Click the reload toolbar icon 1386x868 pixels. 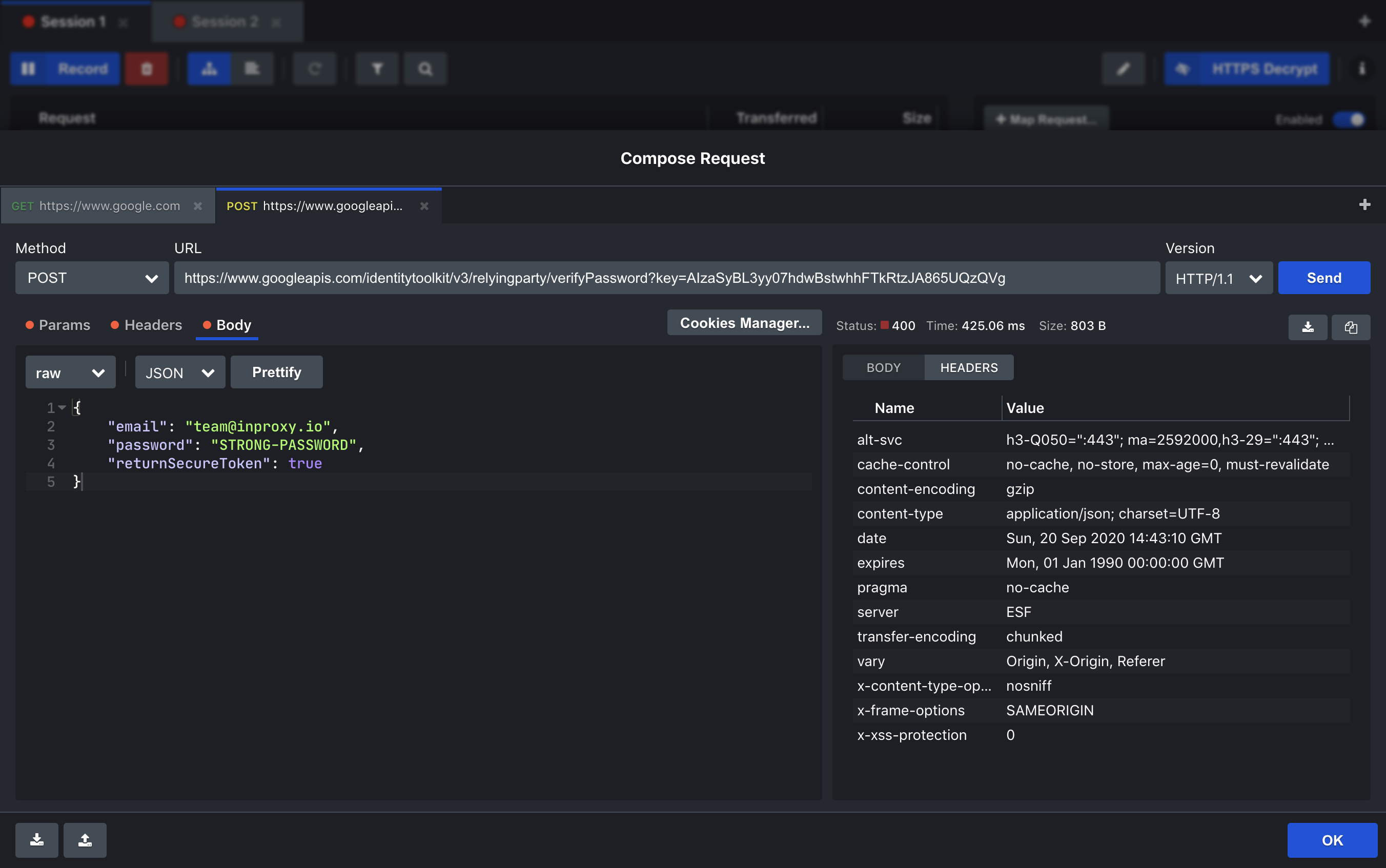click(x=315, y=68)
